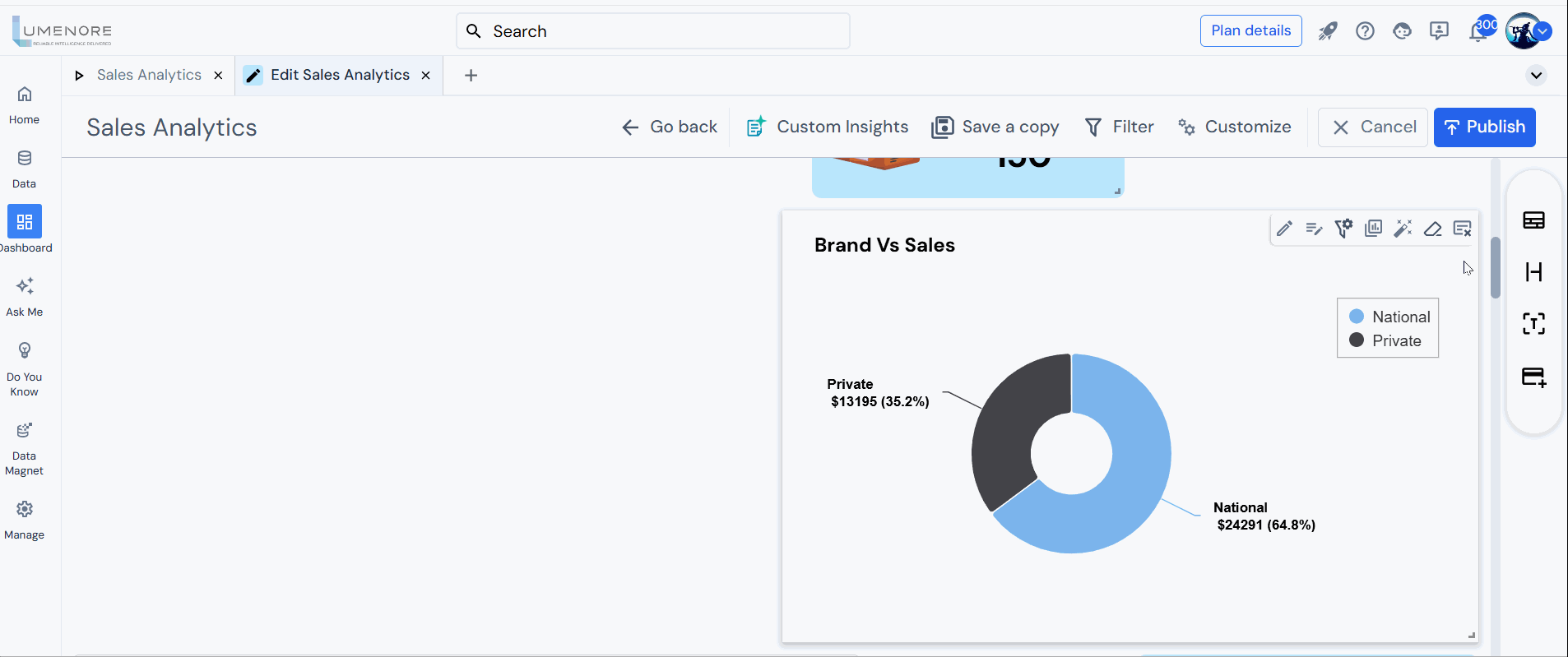Open the chart filter settings funnel icon
The image size is (1568, 657).
1343,229
